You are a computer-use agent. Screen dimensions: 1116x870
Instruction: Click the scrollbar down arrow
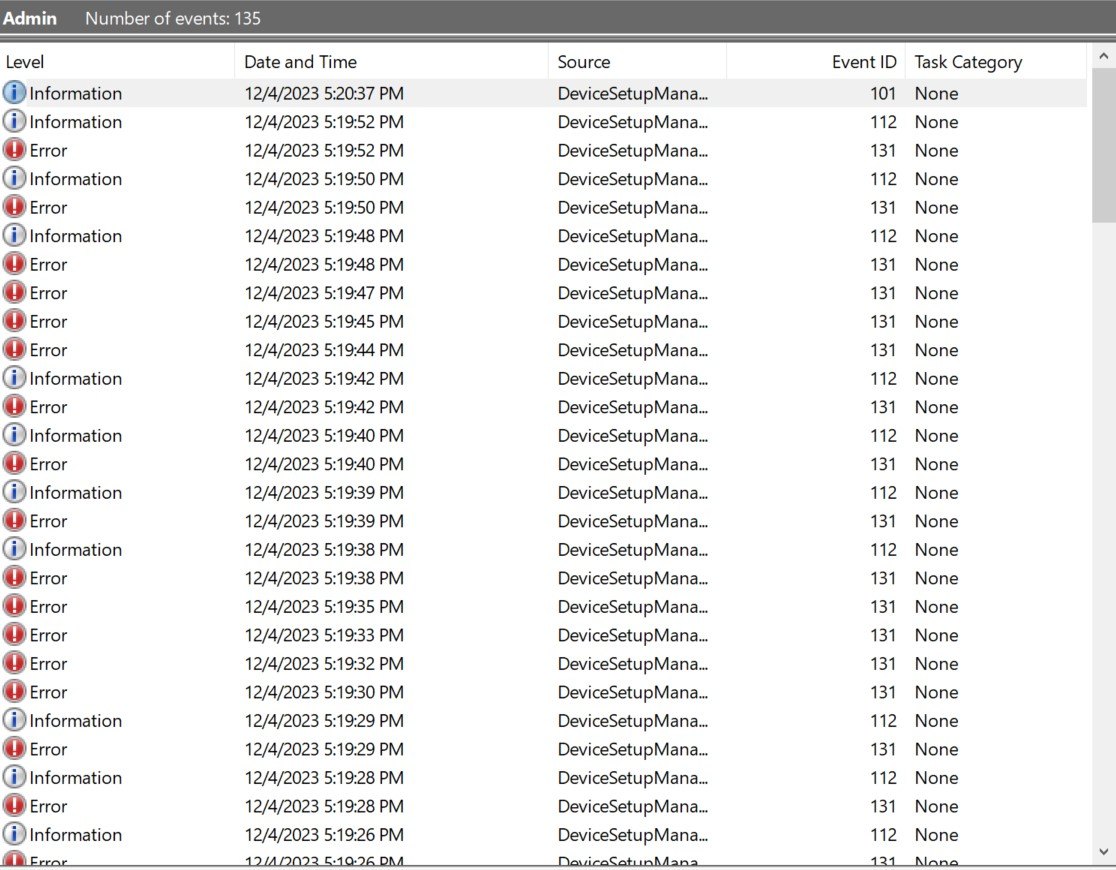coord(1103,851)
